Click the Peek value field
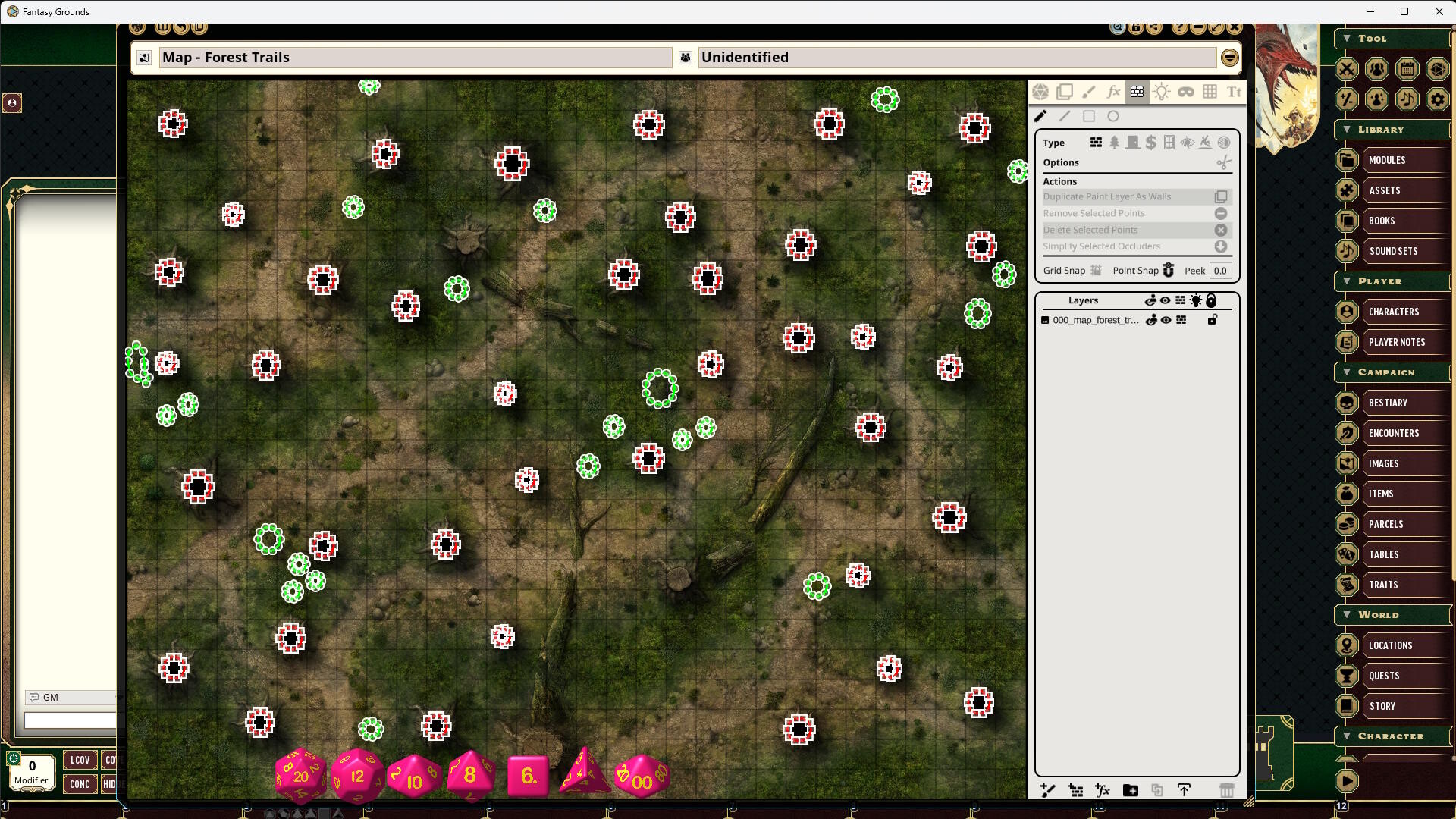This screenshot has width=1456, height=819. point(1219,270)
